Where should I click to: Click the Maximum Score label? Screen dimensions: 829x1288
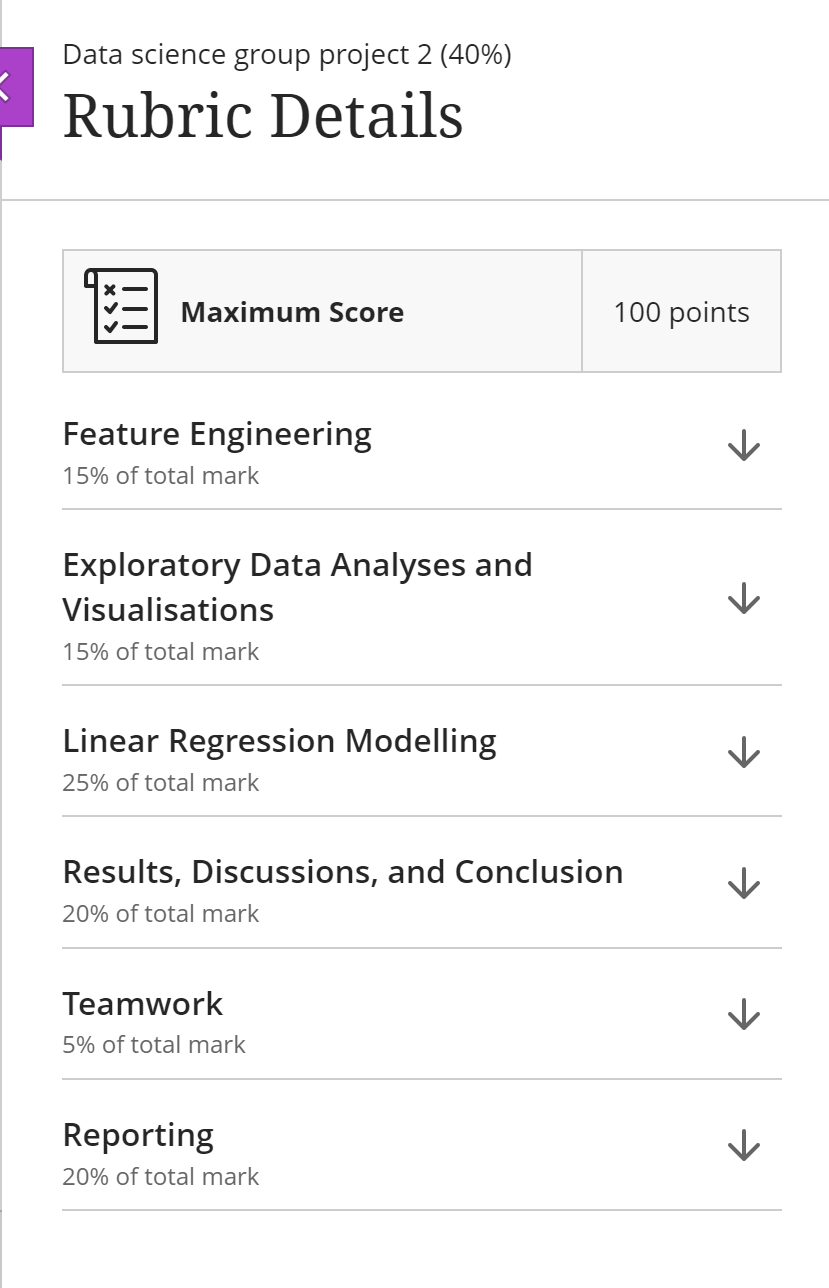coord(293,311)
